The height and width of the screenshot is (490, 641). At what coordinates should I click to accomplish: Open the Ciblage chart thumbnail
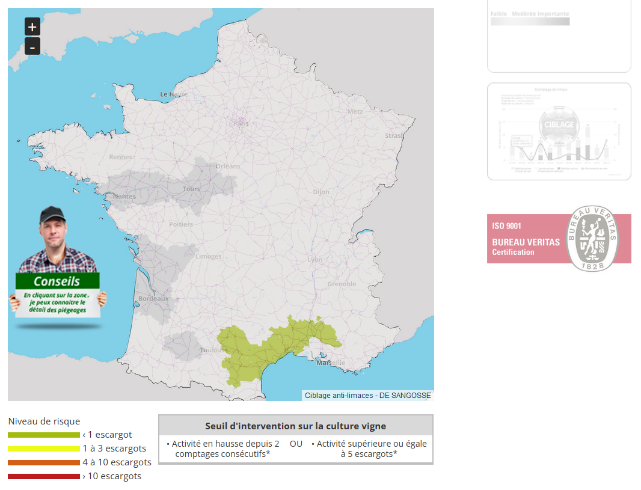click(x=559, y=131)
